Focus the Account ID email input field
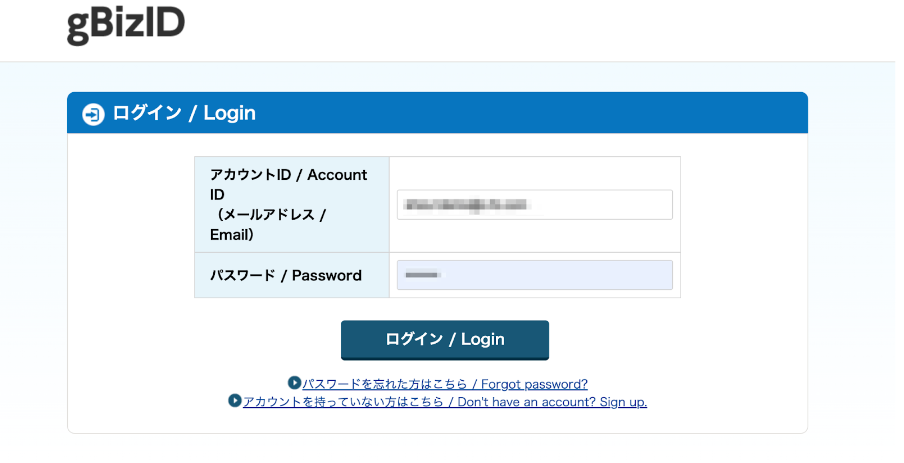 pyautogui.click(x=534, y=205)
